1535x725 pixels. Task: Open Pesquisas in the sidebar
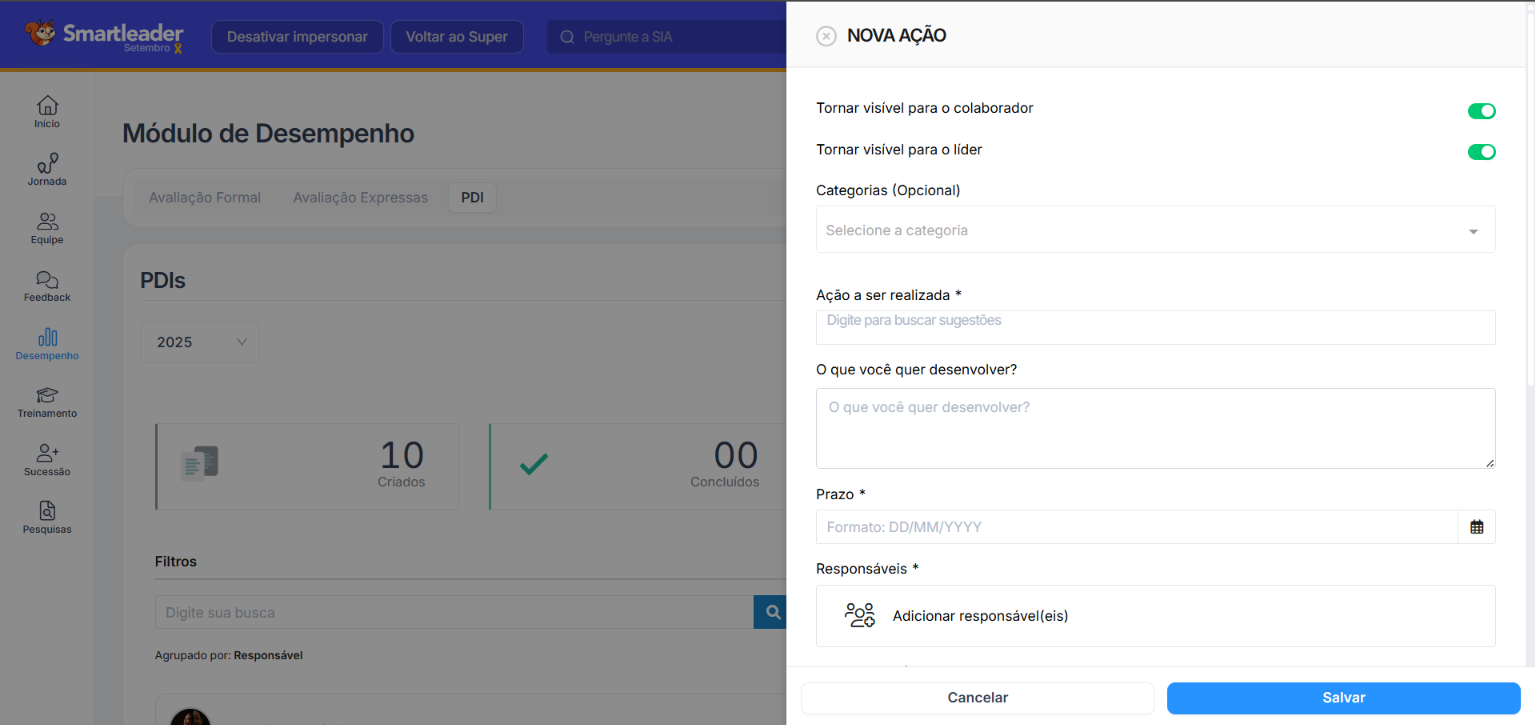47,517
